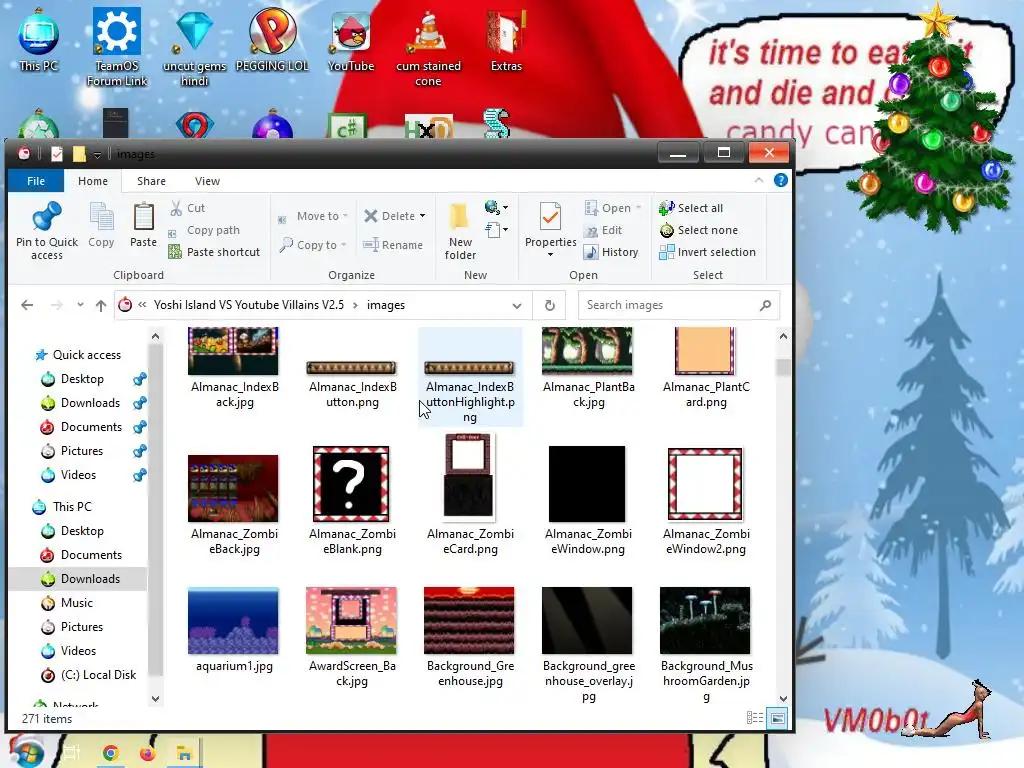Viewport: 1024px width, 768px height.
Task: Select (C:) Local Disk
Action: pyautogui.click(x=98, y=675)
